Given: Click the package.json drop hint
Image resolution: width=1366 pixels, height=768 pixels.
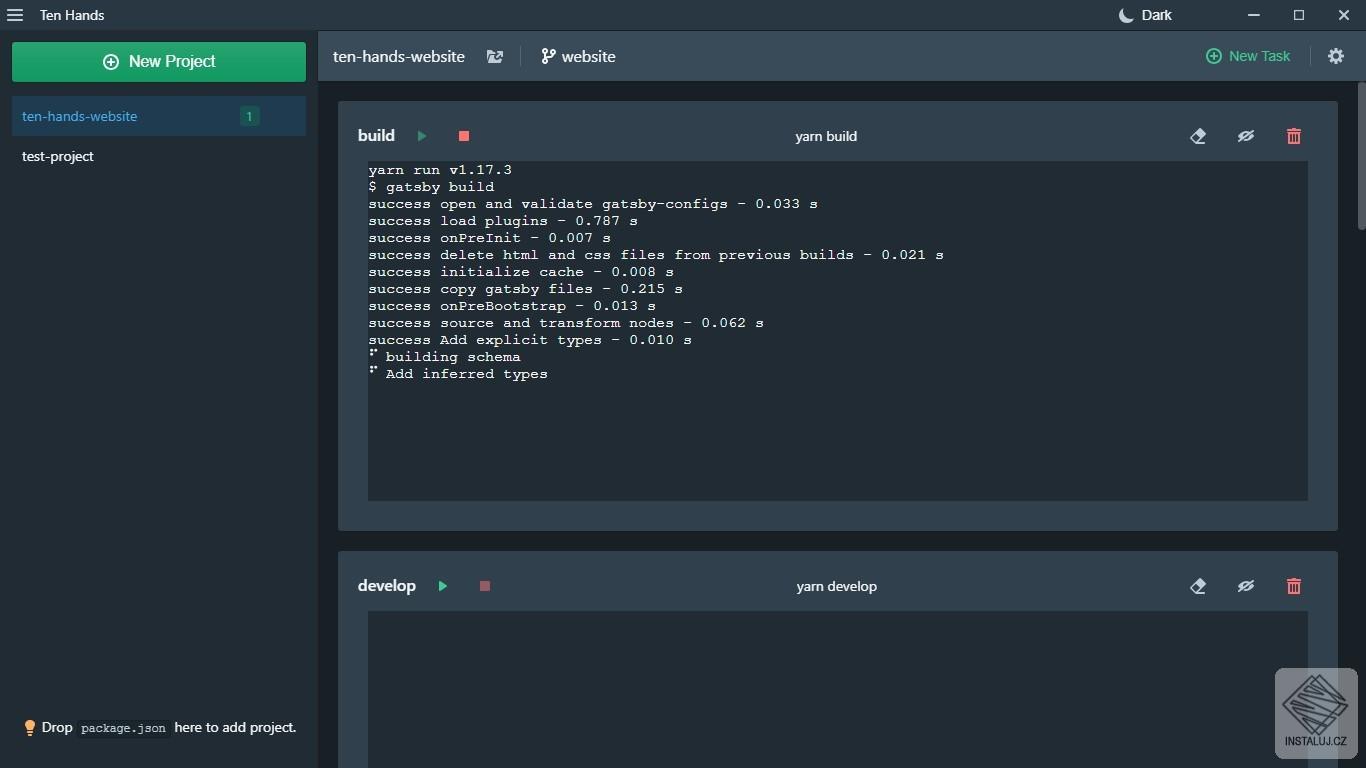Looking at the screenshot, I should (123, 728).
